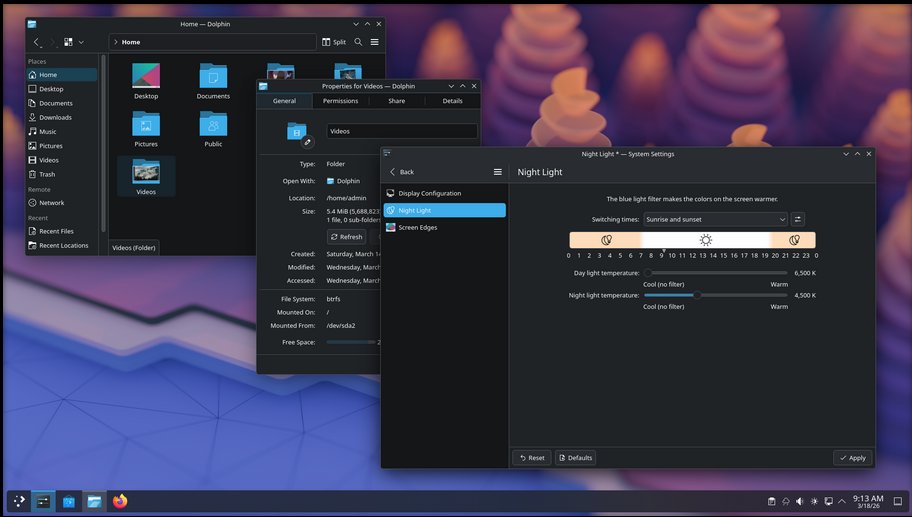Open clock showing 9:13 AM
912x517 pixels.
pyautogui.click(x=868, y=501)
